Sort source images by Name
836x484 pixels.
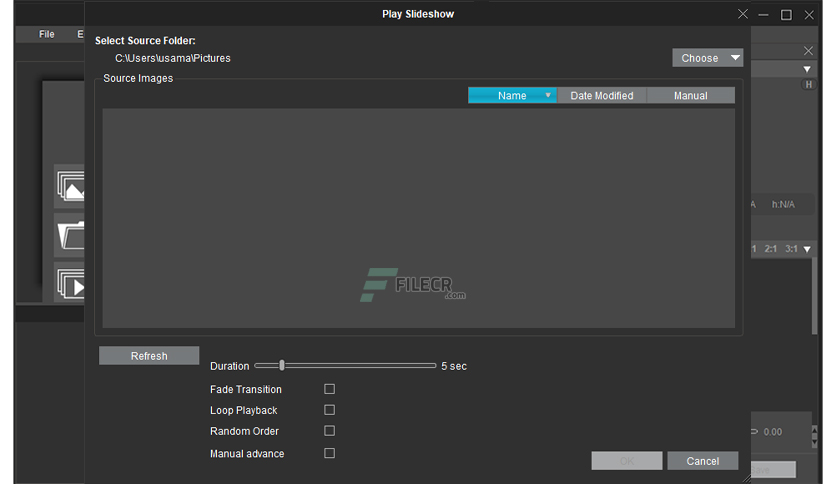[x=512, y=95]
